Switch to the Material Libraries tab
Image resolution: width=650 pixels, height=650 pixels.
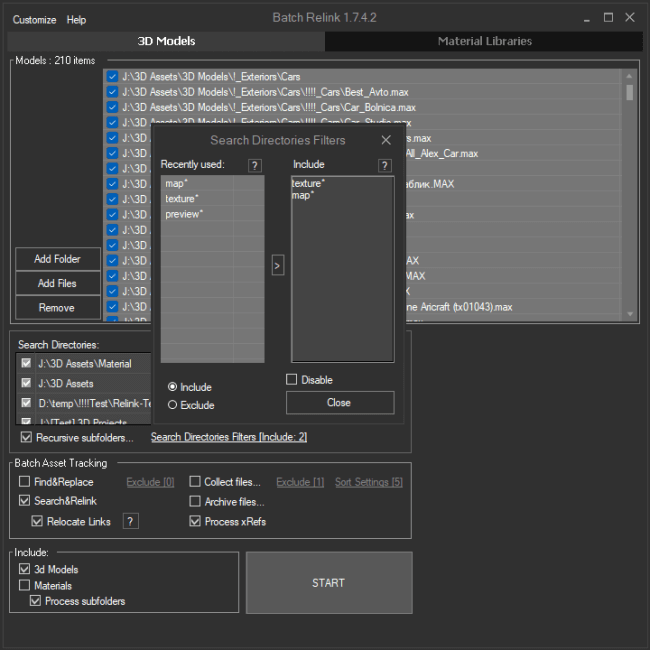(x=484, y=41)
